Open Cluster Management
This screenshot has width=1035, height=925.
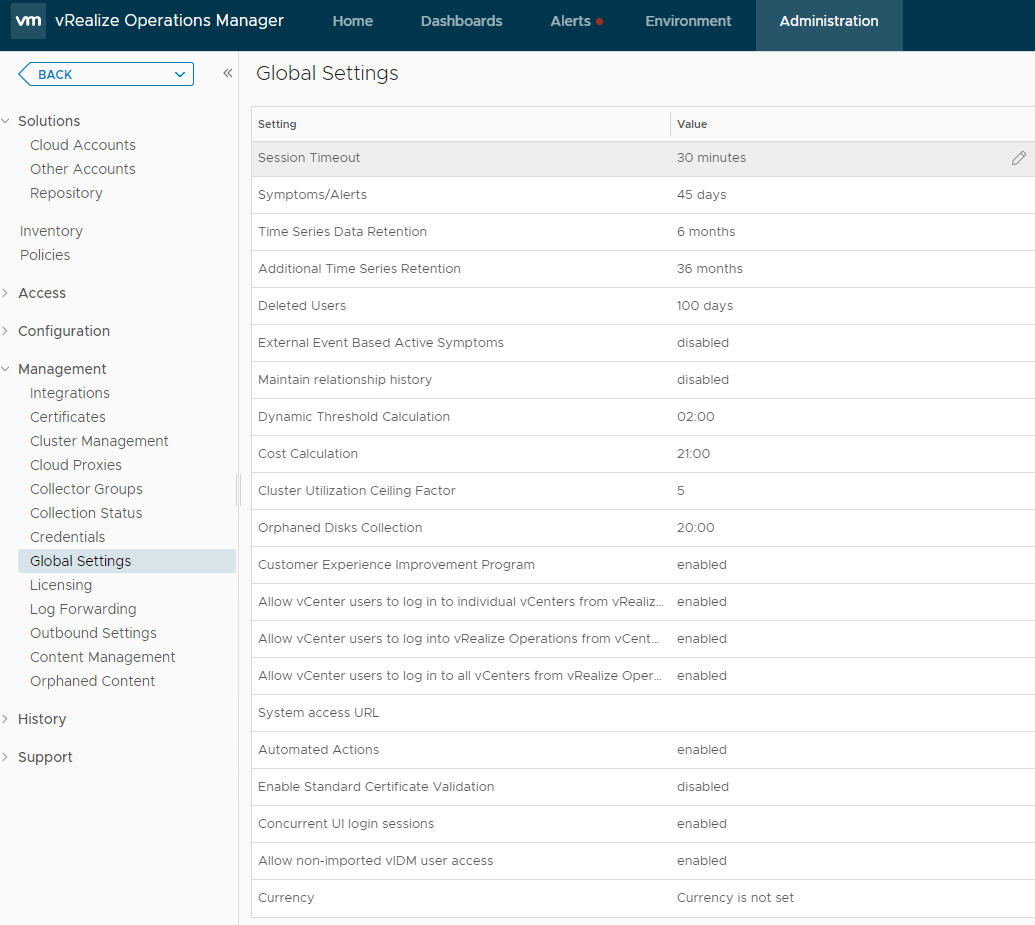point(99,441)
